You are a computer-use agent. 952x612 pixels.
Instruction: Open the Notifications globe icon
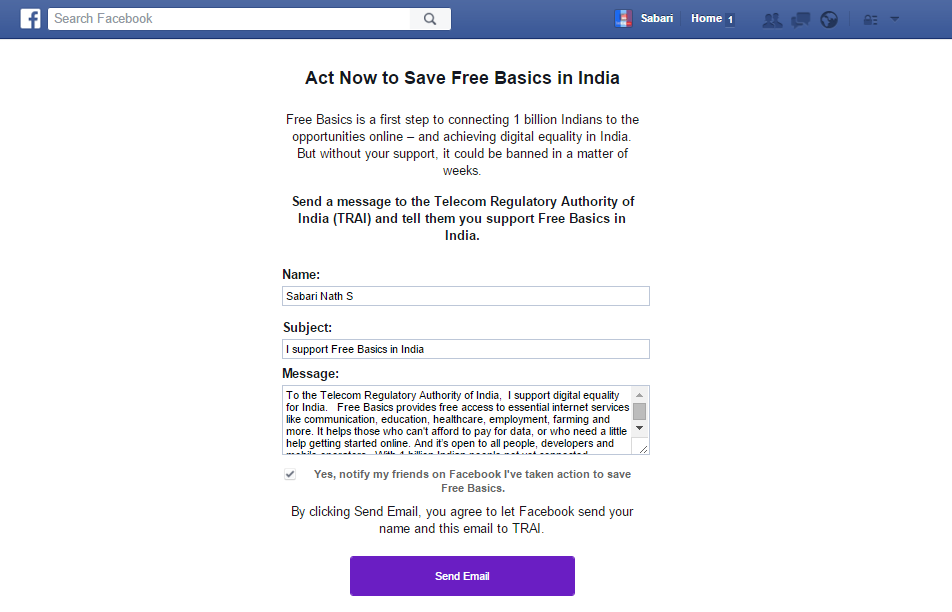(x=829, y=19)
